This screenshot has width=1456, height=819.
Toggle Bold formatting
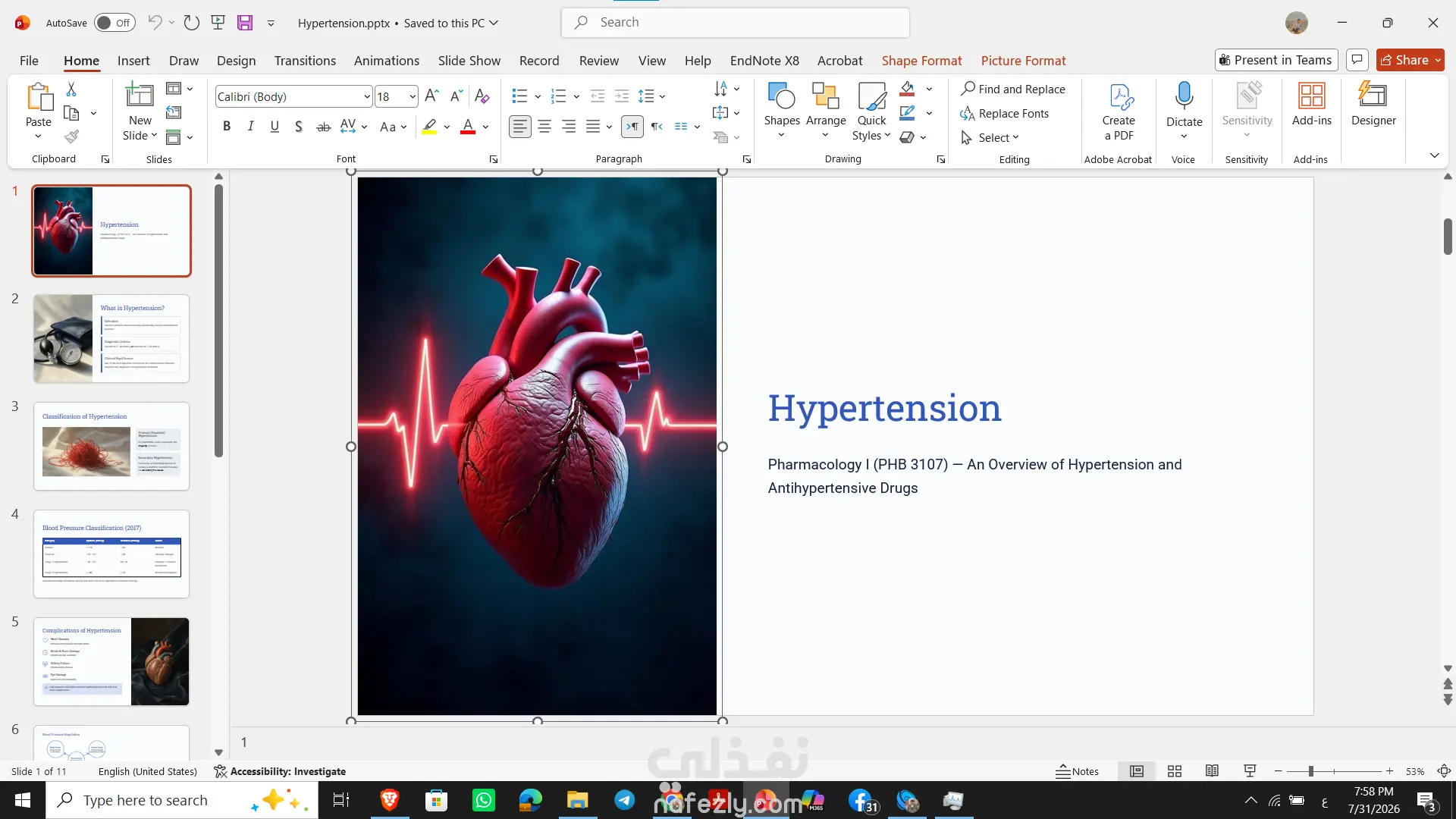[227, 127]
